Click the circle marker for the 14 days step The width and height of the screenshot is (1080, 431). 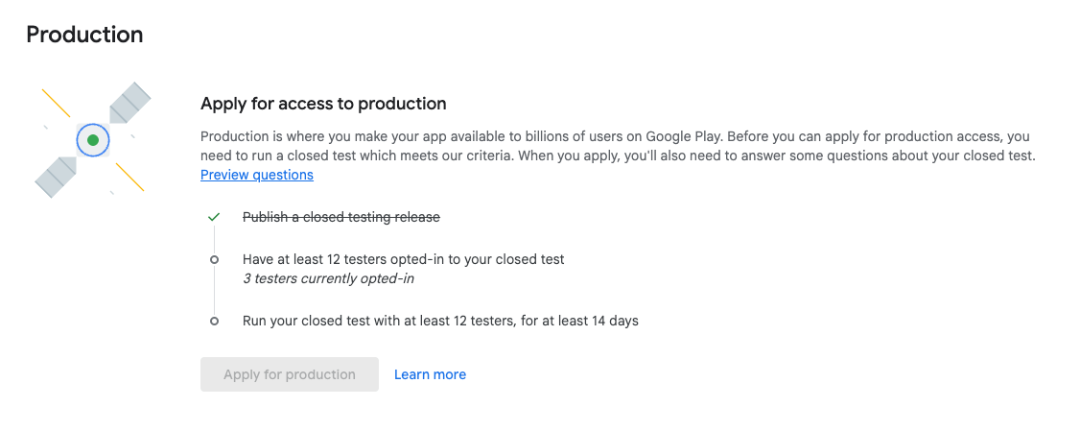click(214, 321)
